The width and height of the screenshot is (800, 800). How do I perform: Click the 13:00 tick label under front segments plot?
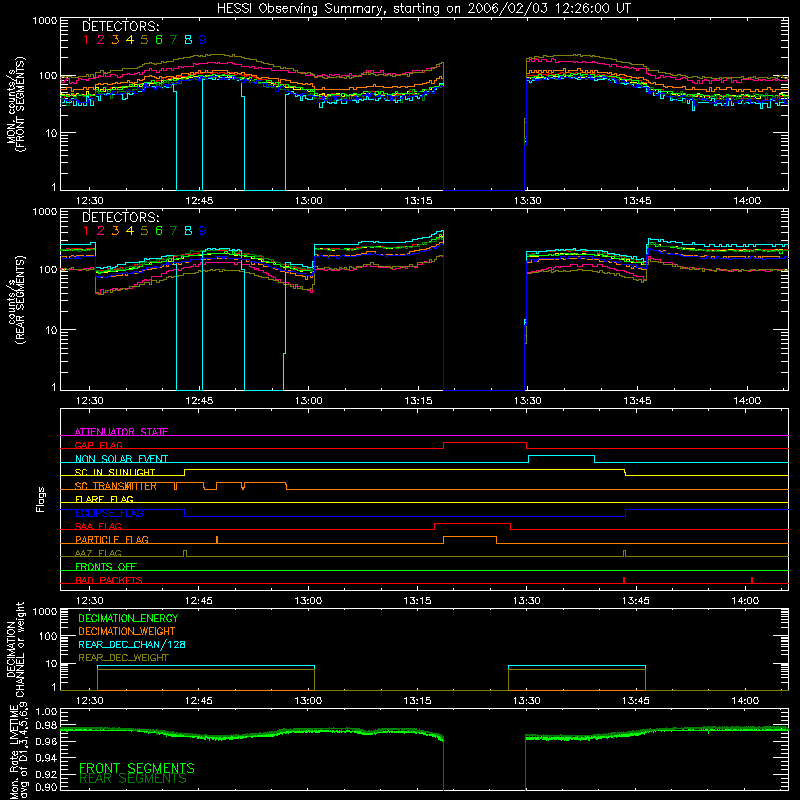[309, 201]
